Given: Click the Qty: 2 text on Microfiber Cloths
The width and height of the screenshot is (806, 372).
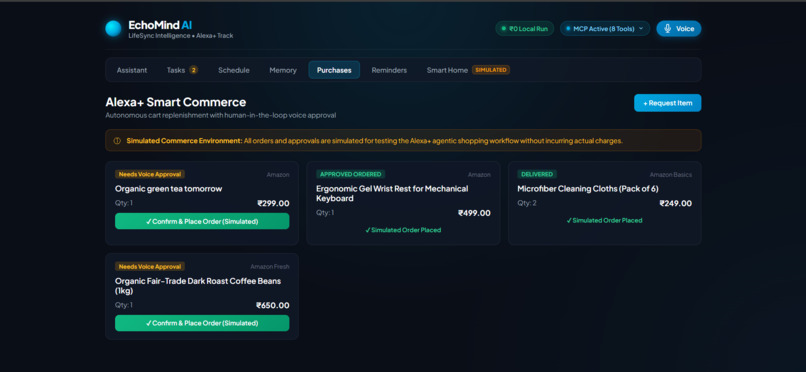Looking at the screenshot, I should tap(527, 203).
